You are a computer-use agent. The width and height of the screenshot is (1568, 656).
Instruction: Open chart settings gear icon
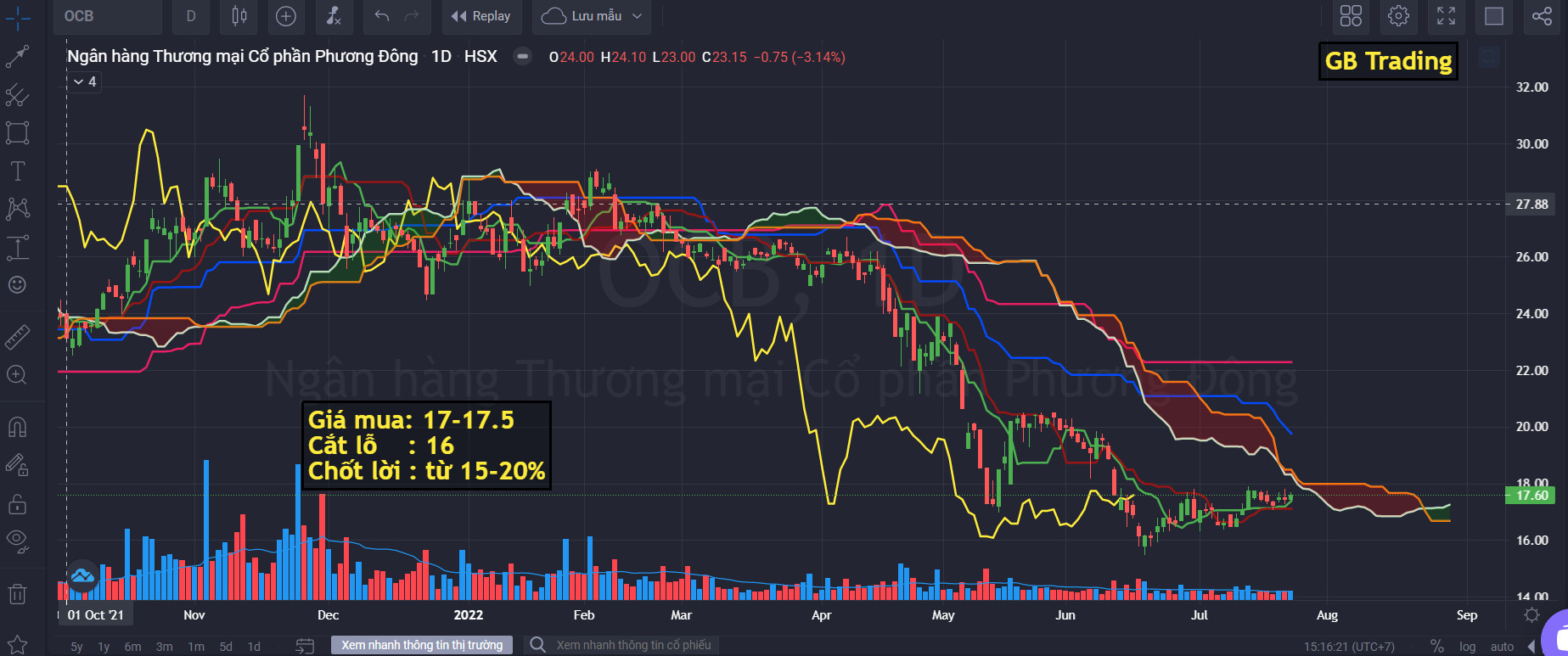click(1398, 16)
